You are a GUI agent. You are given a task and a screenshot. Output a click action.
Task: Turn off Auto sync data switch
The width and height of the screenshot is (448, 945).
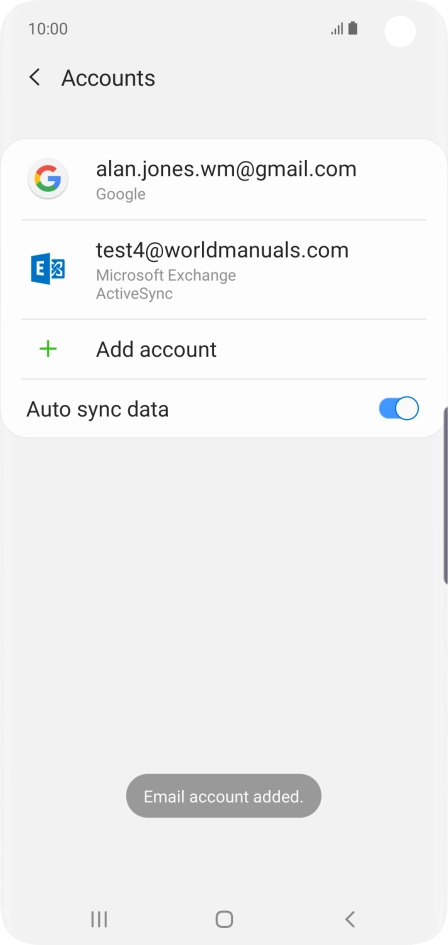coord(399,408)
